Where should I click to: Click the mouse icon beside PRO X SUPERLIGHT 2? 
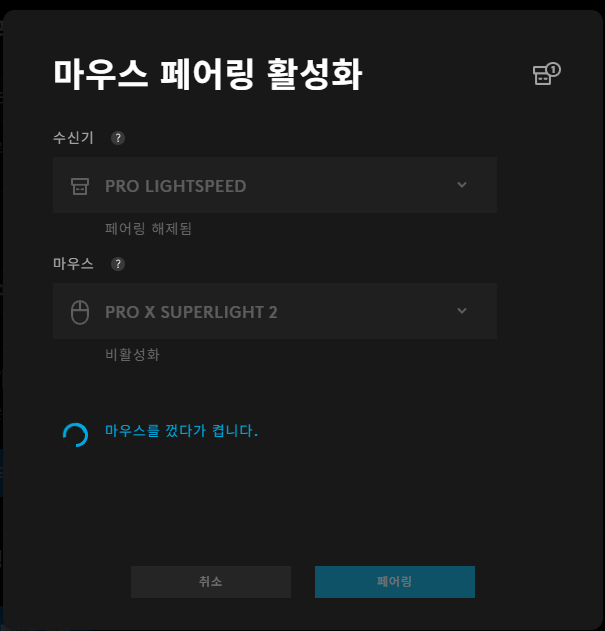point(80,312)
